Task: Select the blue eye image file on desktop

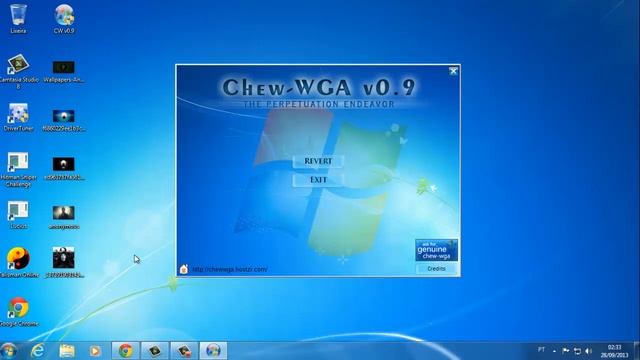Action: click(64, 120)
